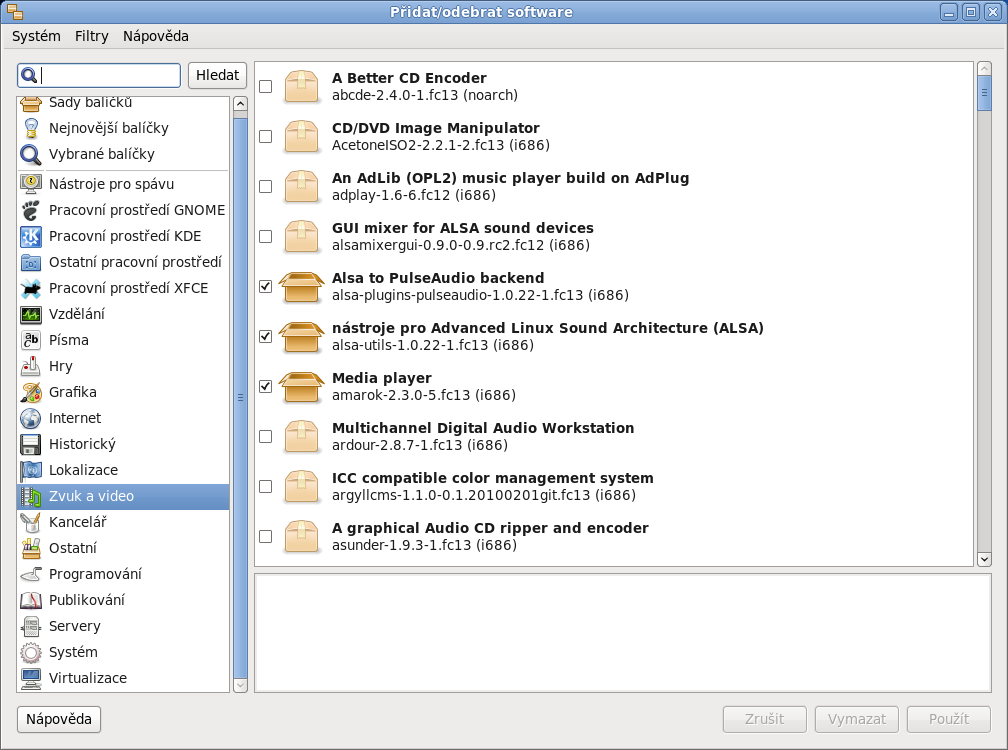The image size is (1008, 750).
Task: Click the Systém gear icon
Action: [x=31, y=652]
